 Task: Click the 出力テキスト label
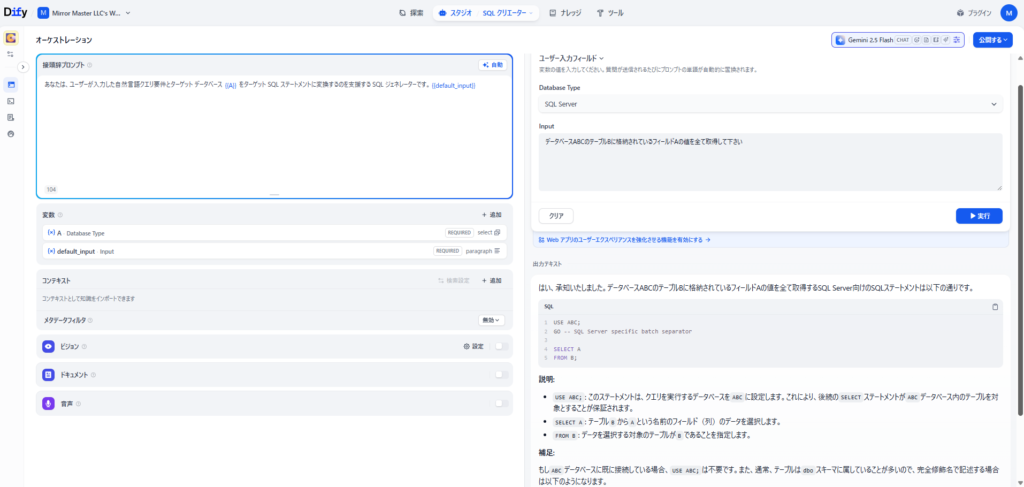[x=547, y=264]
